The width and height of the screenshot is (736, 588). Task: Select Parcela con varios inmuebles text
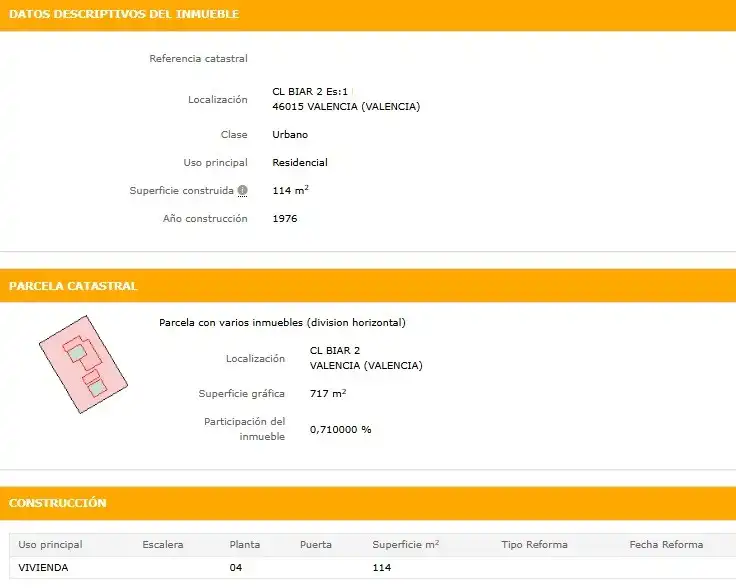282,323
